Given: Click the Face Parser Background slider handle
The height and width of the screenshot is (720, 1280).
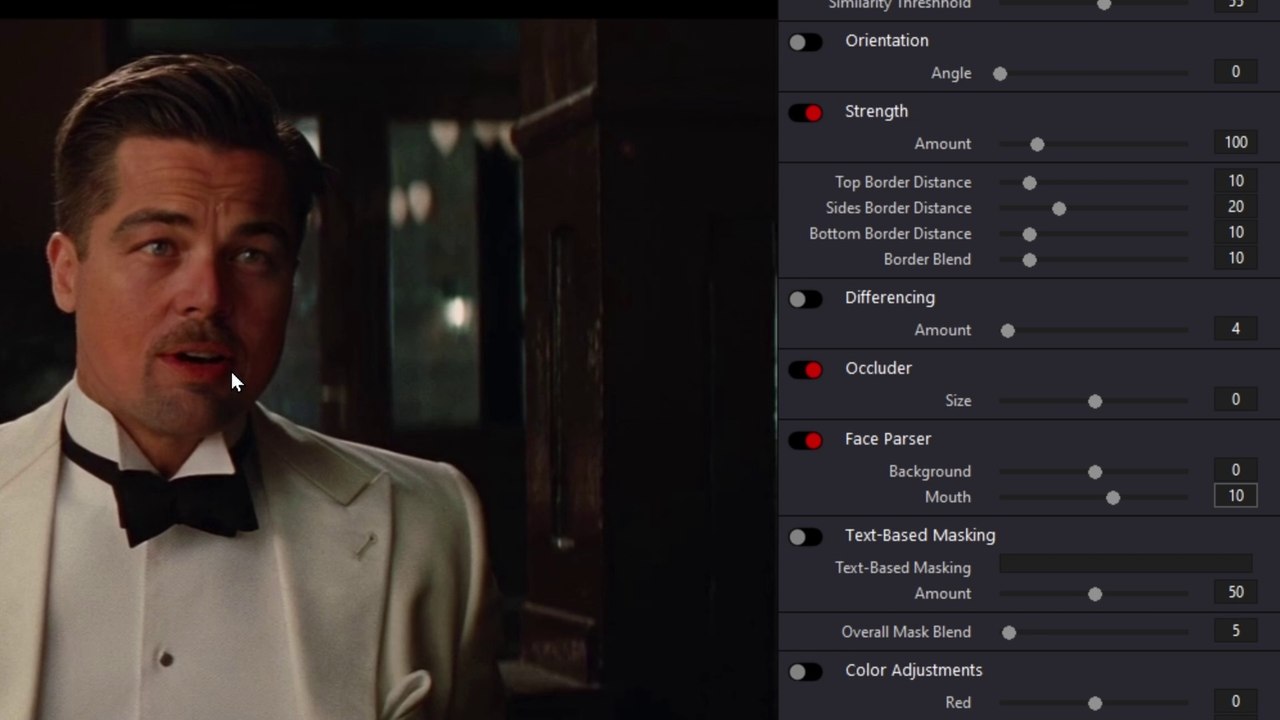Looking at the screenshot, I should [x=1095, y=472].
